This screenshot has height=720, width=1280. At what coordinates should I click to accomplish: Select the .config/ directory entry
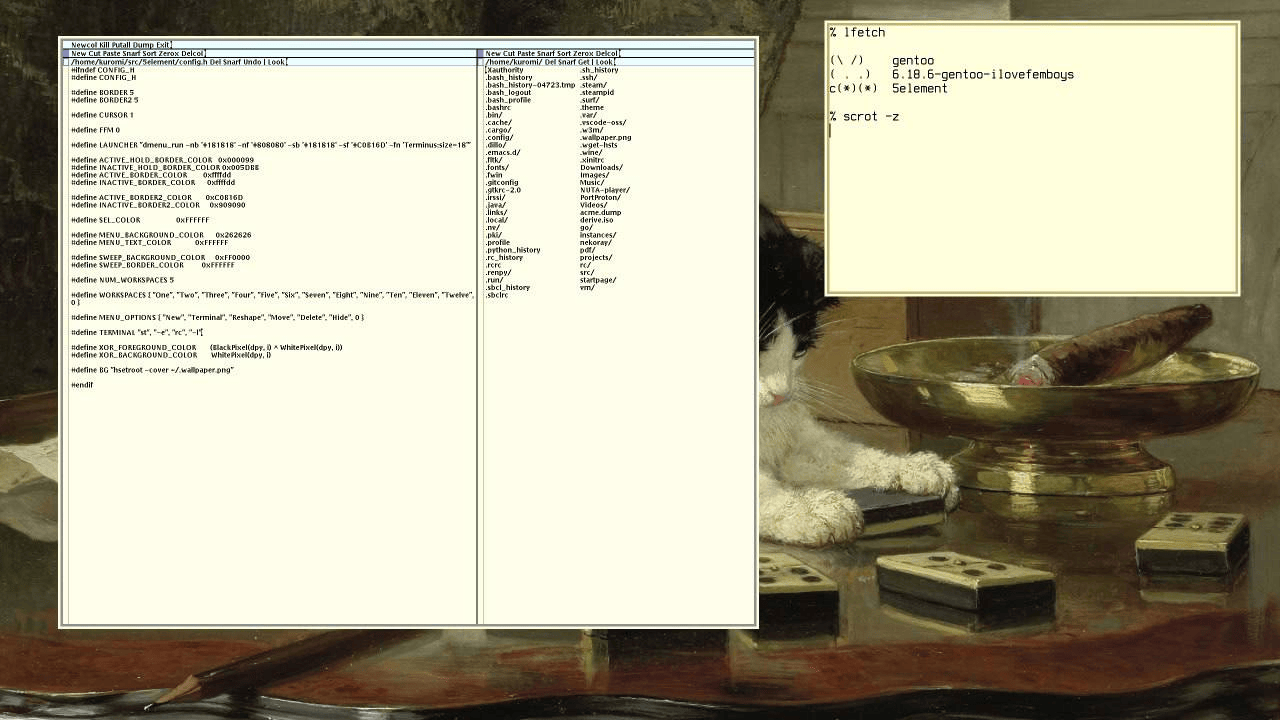(499, 138)
